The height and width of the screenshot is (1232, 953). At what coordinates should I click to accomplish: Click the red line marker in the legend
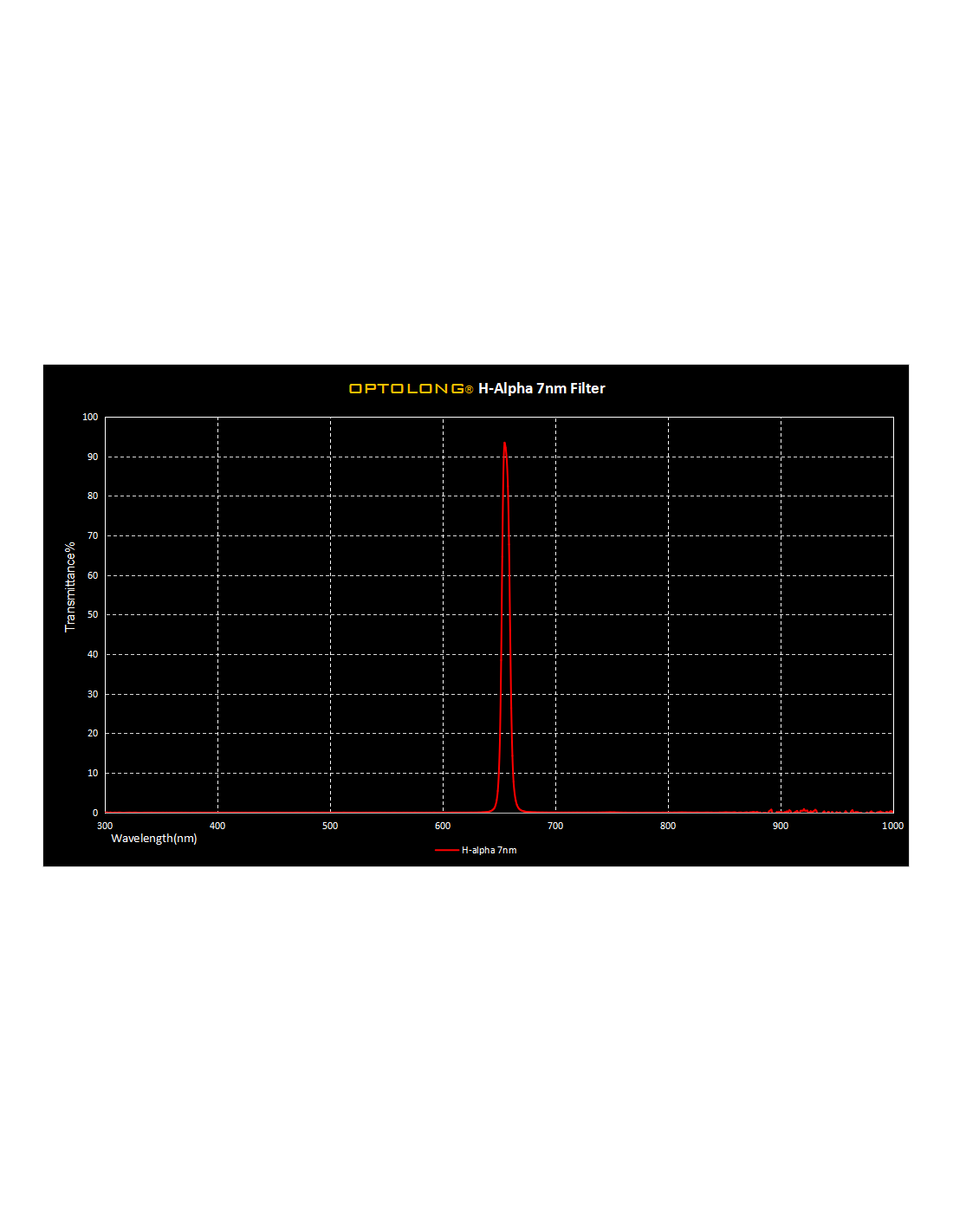tap(446, 851)
